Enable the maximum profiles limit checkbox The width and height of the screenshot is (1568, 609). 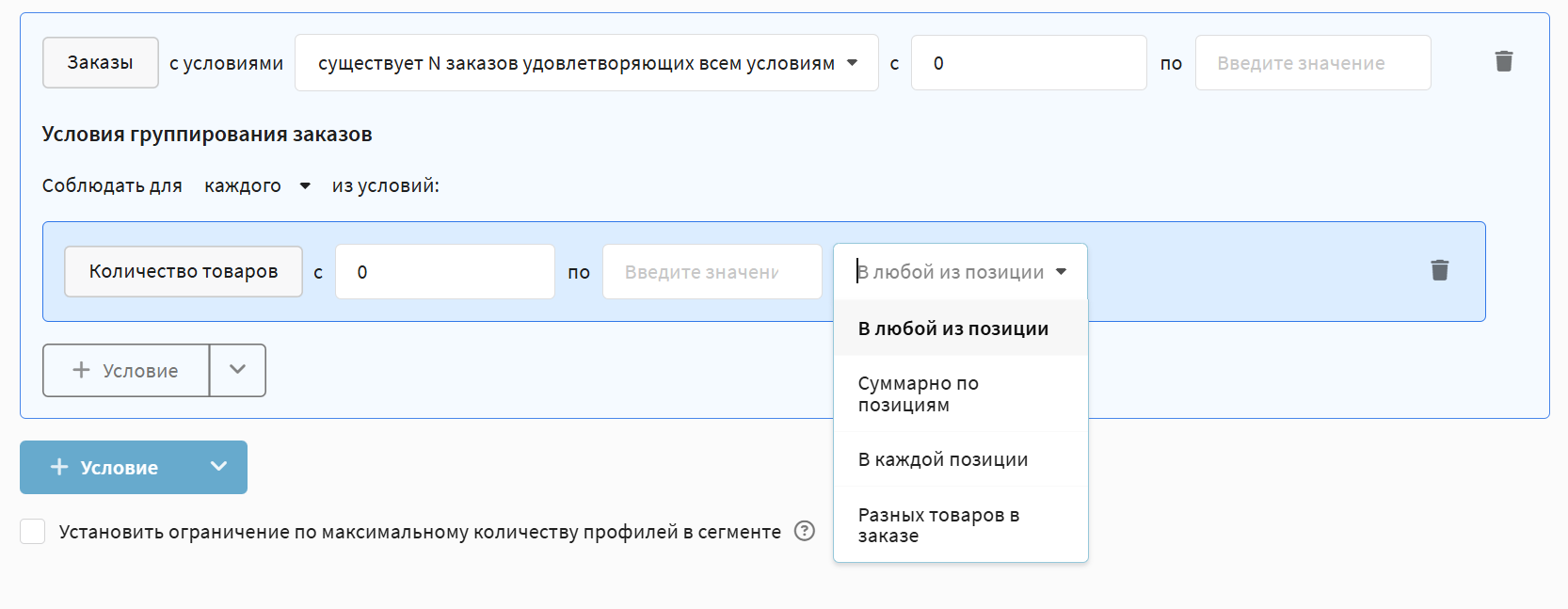[33, 532]
